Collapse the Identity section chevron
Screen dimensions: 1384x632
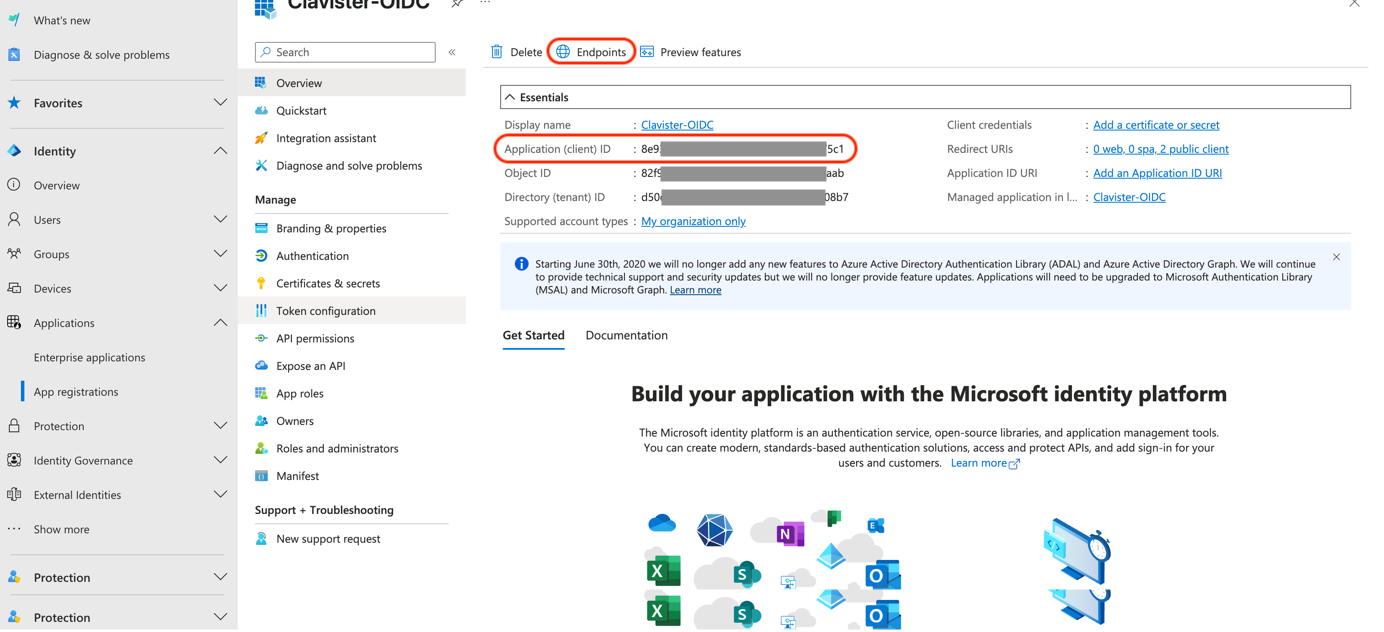220,151
